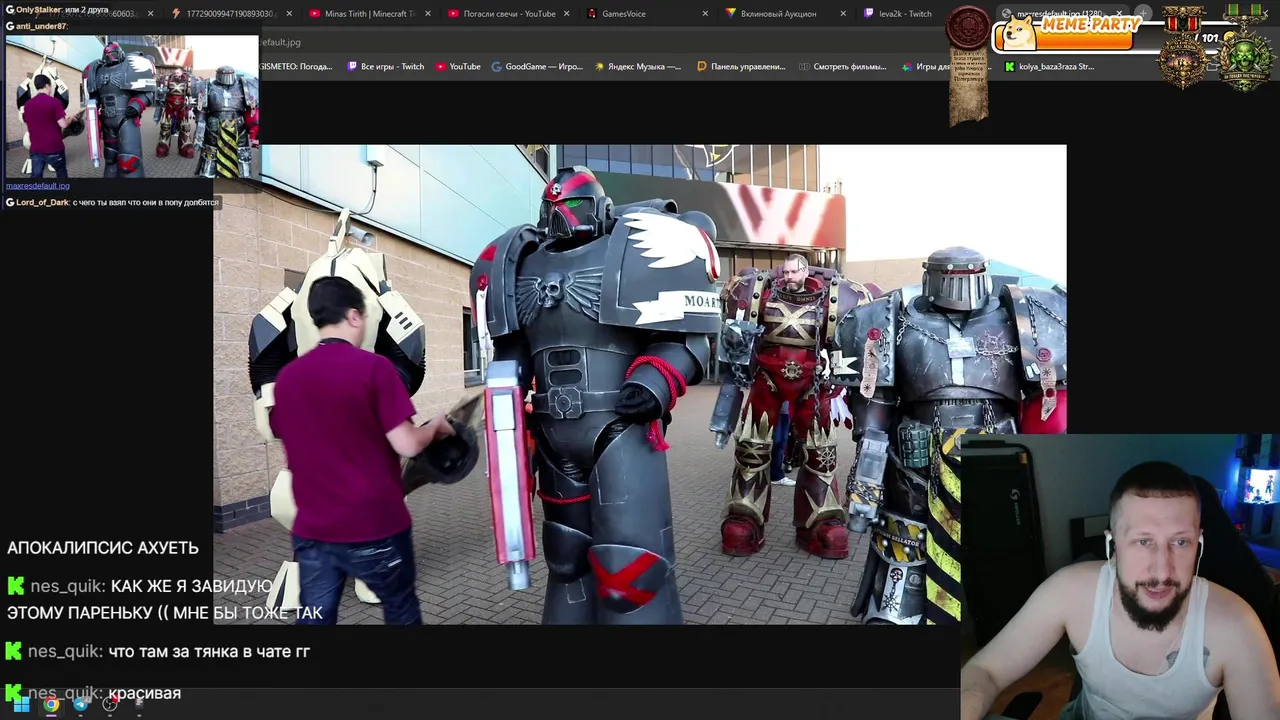Click the Twitch icon on leva2k tab
This screenshot has height=720, width=1280.
tap(868, 14)
